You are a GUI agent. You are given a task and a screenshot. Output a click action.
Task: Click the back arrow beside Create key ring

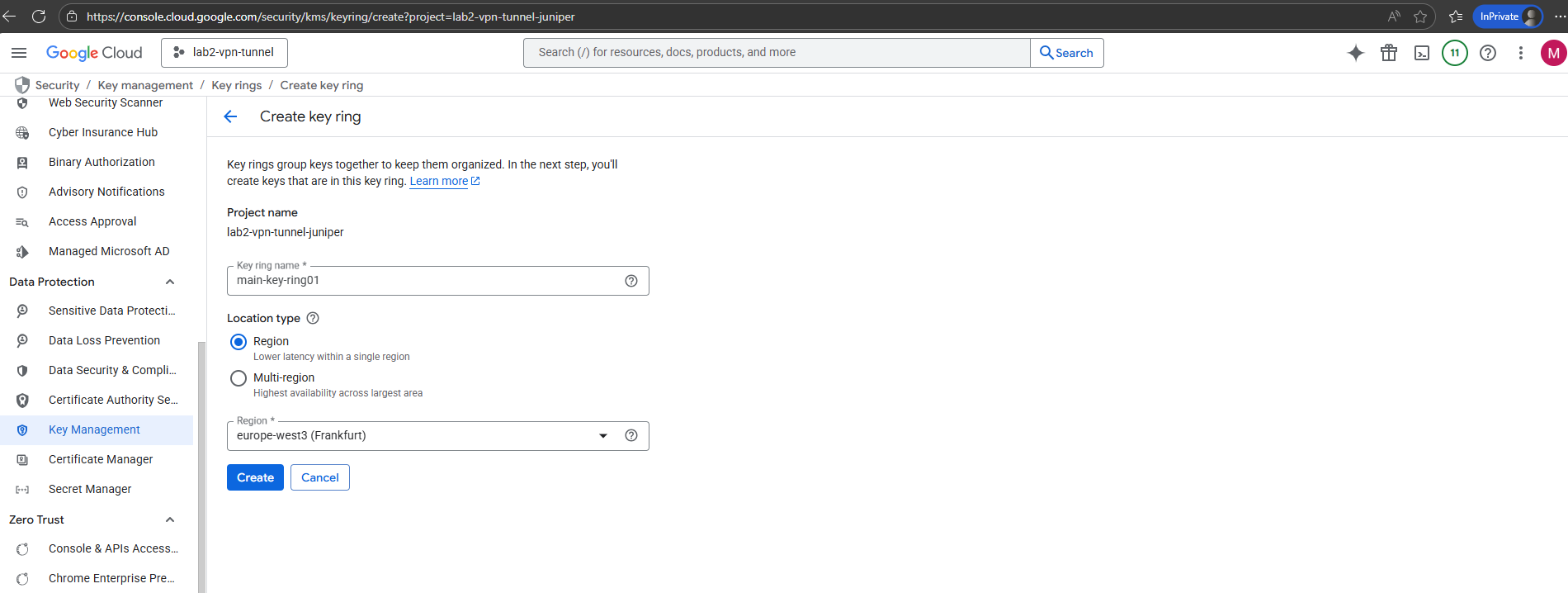click(230, 116)
